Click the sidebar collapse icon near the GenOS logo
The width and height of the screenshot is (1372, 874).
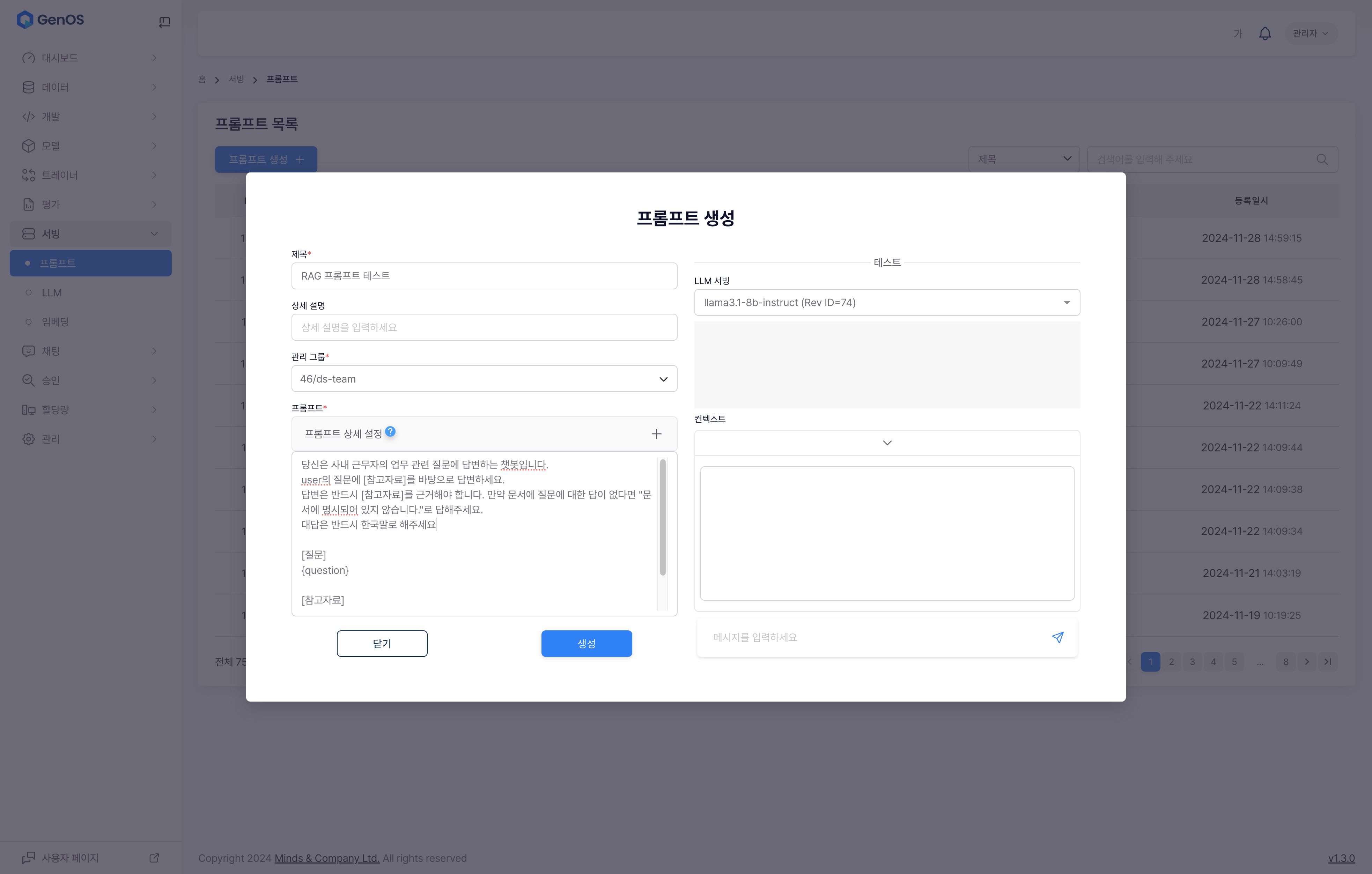click(x=164, y=22)
